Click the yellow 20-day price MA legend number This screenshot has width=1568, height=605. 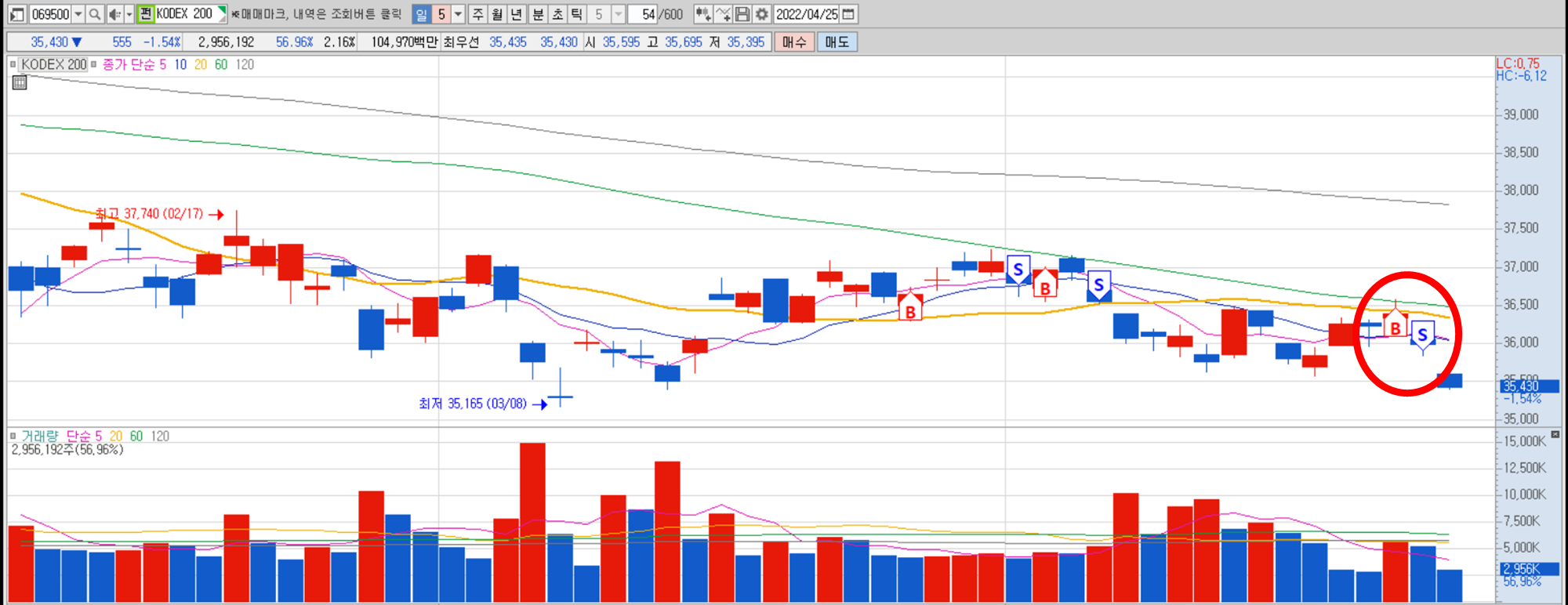pyautogui.click(x=201, y=64)
